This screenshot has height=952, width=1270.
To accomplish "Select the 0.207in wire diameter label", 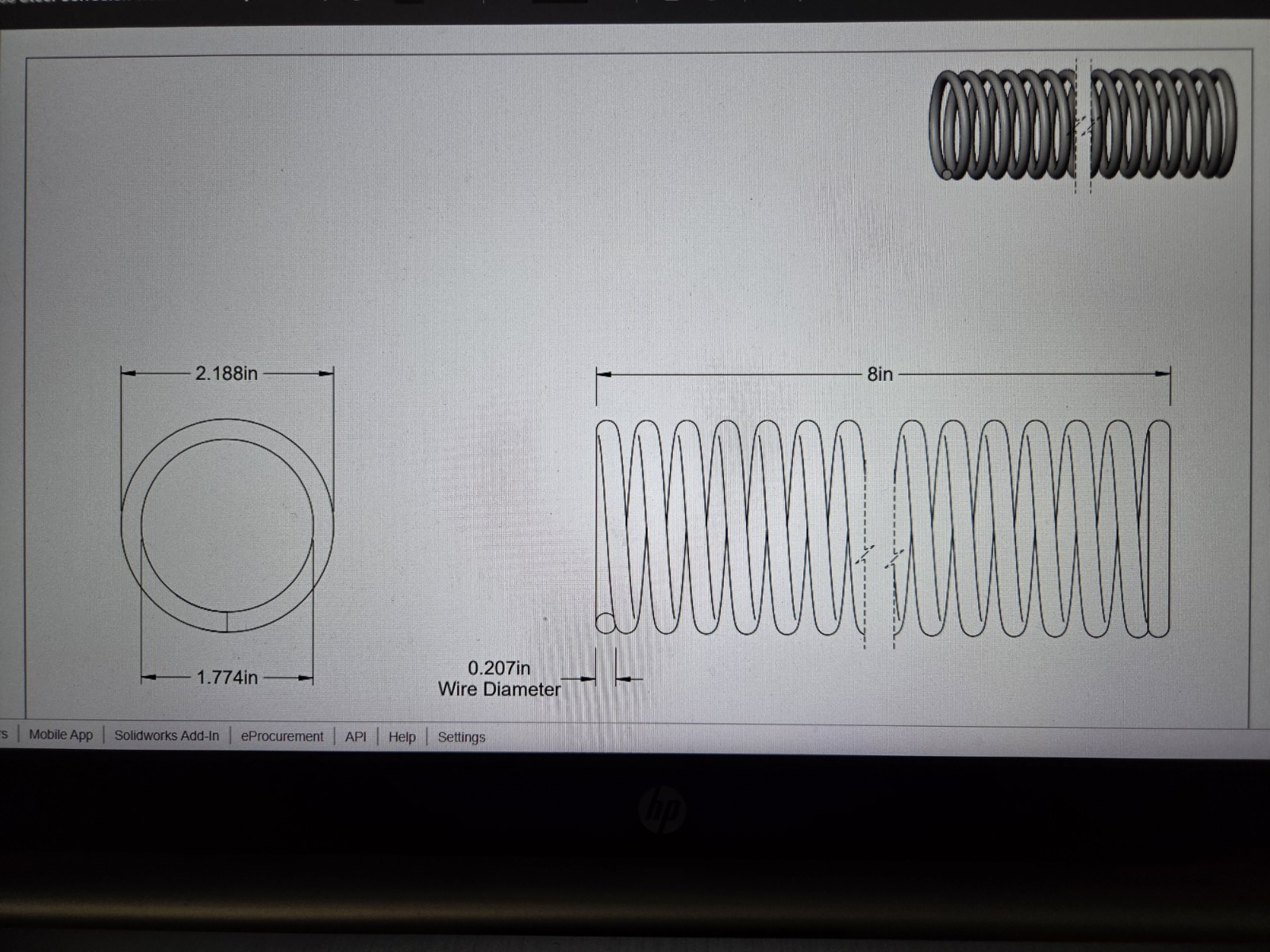I will (499, 678).
